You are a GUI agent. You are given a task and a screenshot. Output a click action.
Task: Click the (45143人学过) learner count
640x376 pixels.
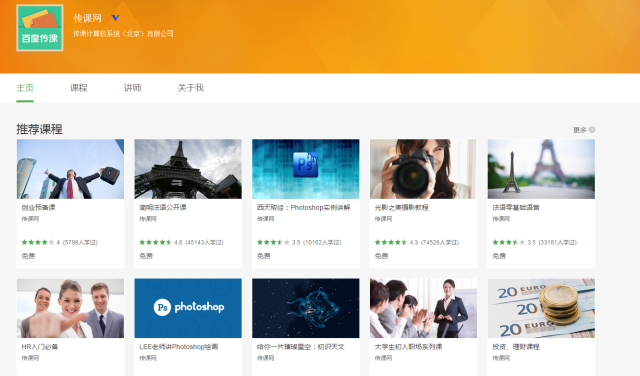204,243
